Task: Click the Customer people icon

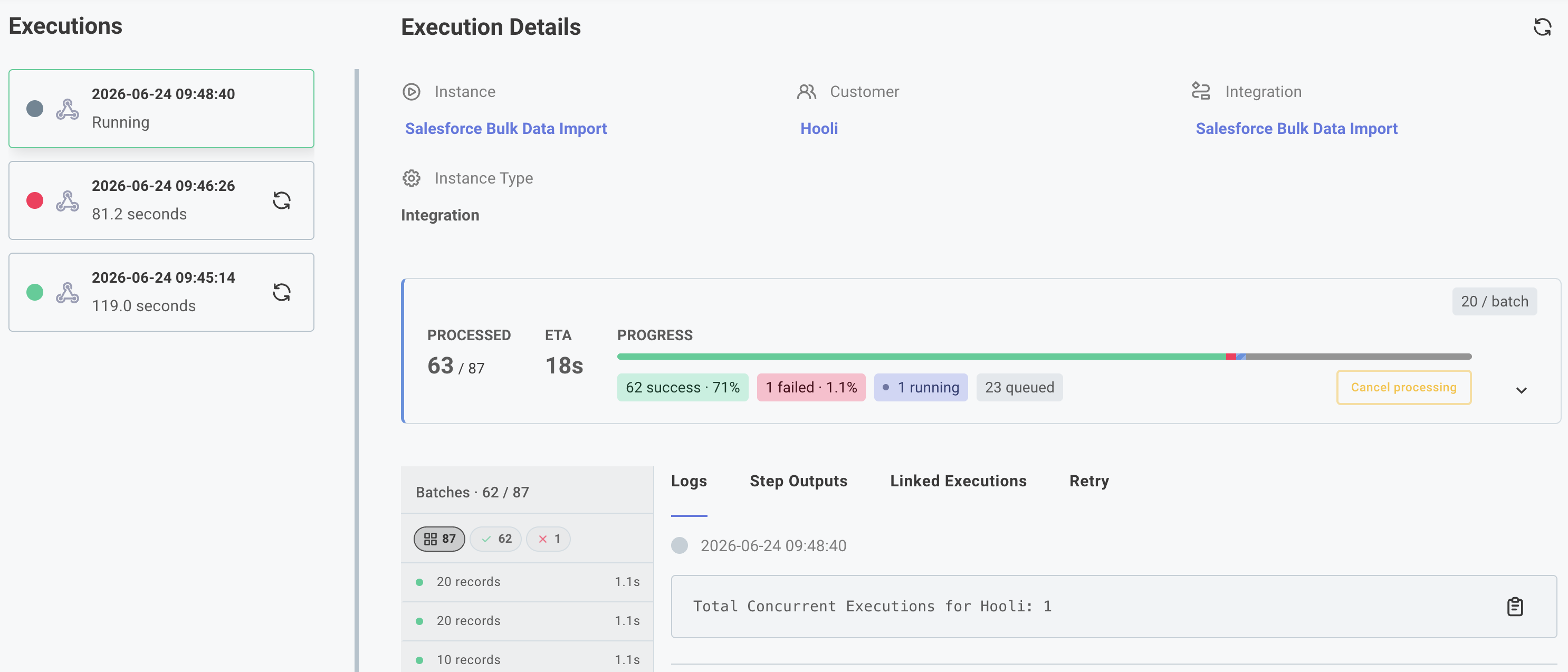Action: point(807,92)
